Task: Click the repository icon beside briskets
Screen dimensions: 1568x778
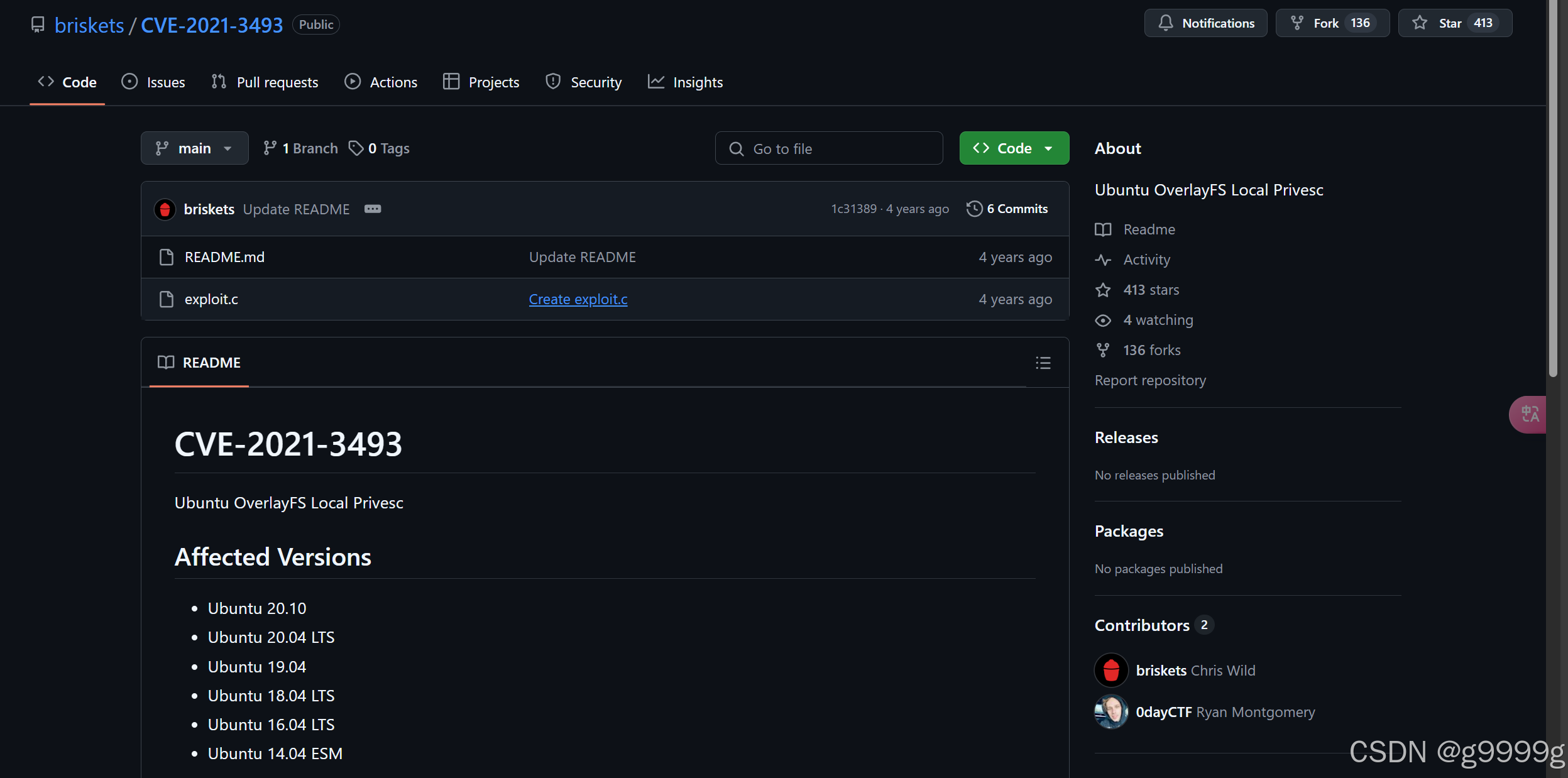Action: [38, 25]
